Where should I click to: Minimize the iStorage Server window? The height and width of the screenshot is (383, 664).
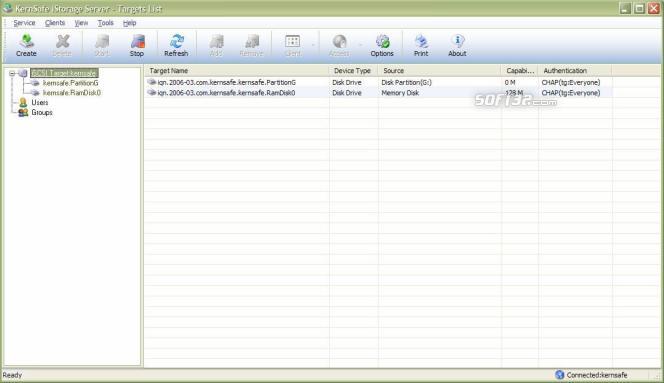tap(625, 8)
